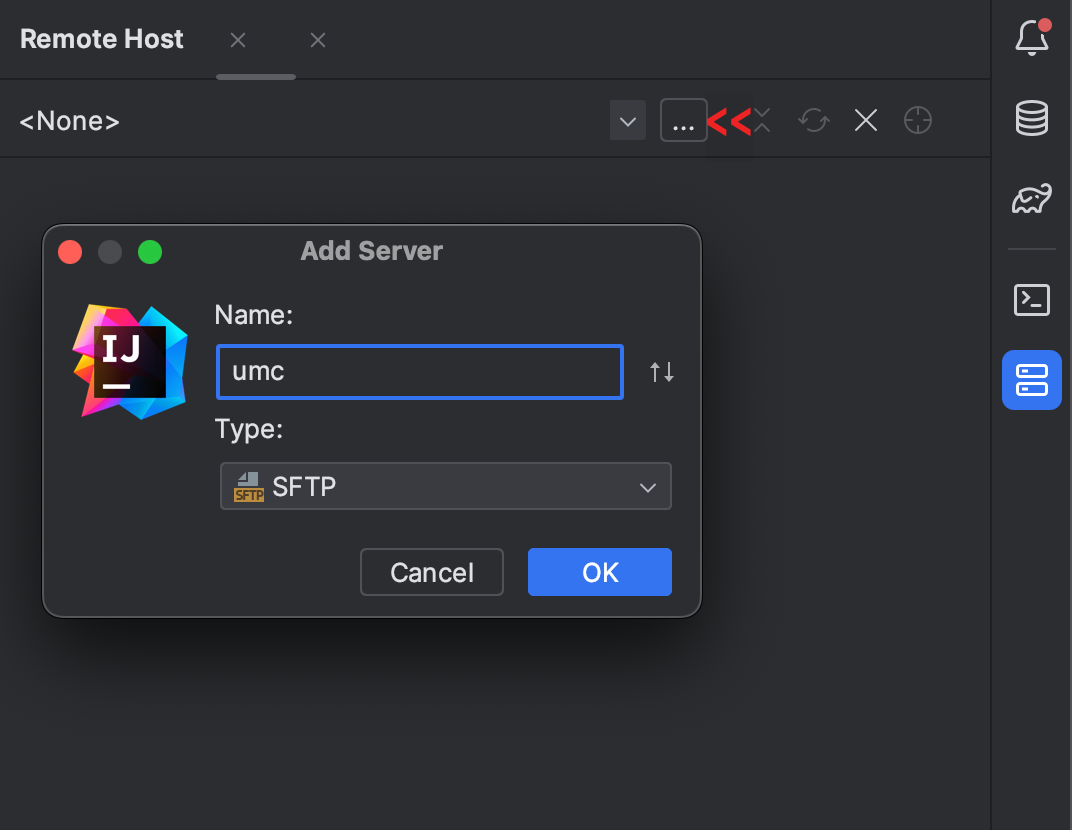
Task: Click the green zoom button of Add Server
Action: (x=150, y=252)
